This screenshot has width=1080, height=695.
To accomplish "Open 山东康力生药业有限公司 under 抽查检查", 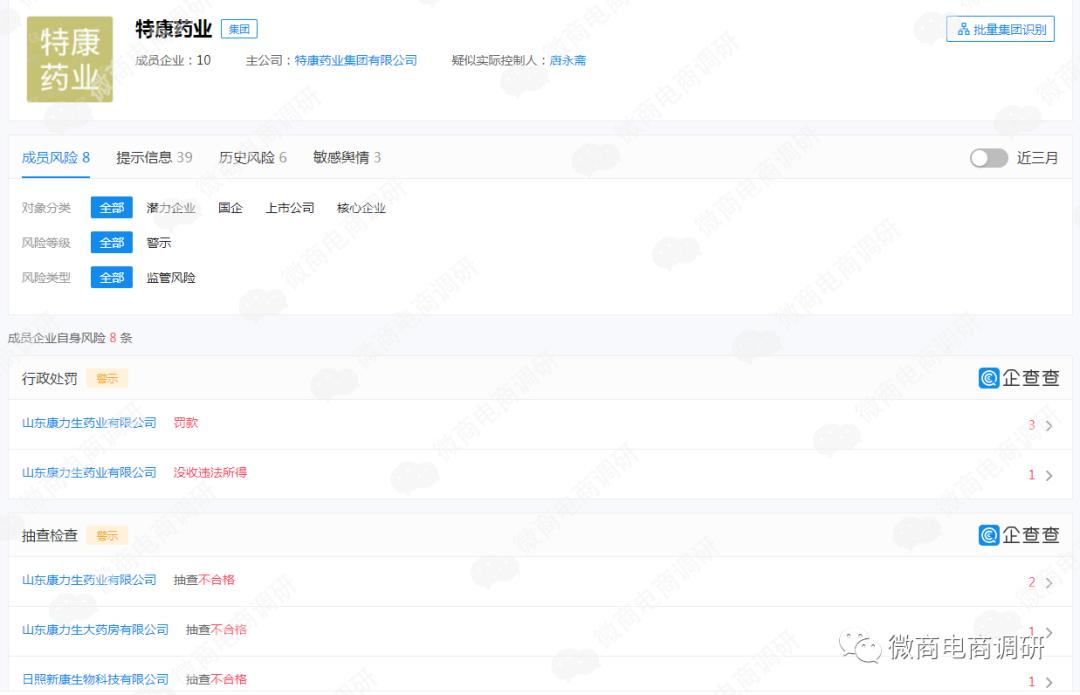I will [x=89, y=580].
